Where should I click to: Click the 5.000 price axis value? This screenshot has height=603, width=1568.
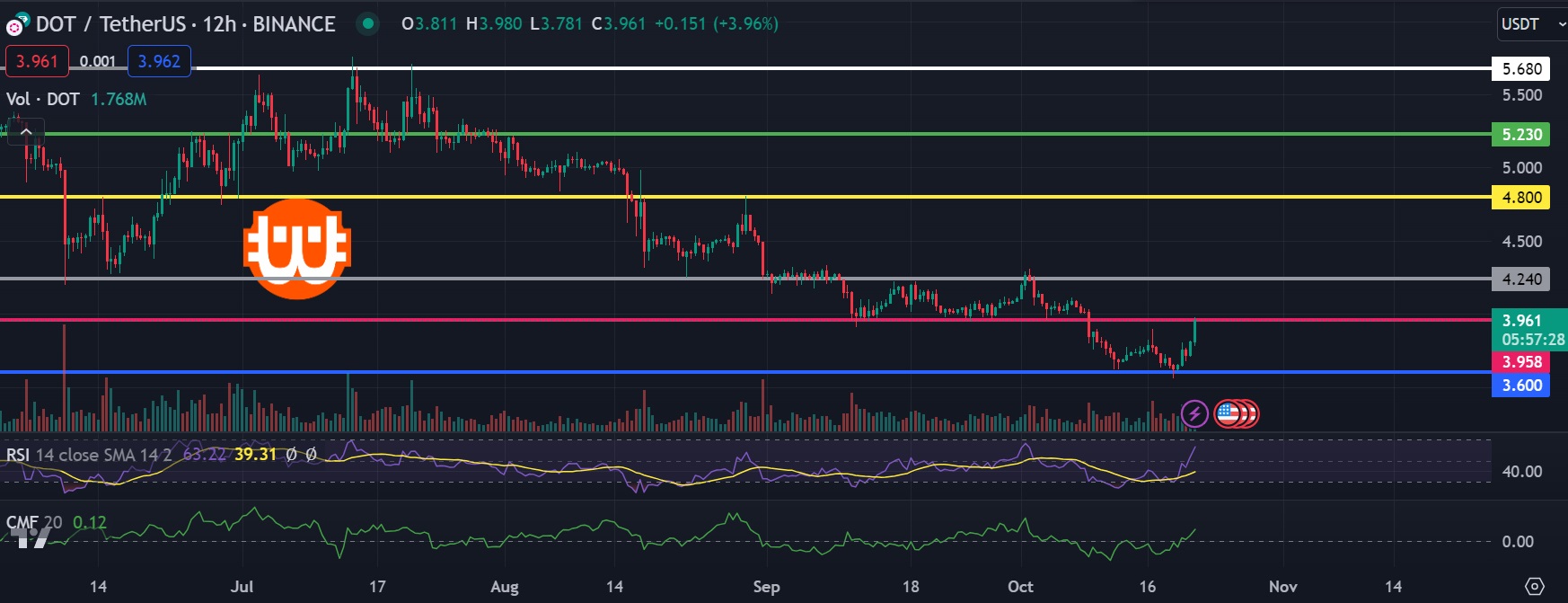[1522, 168]
